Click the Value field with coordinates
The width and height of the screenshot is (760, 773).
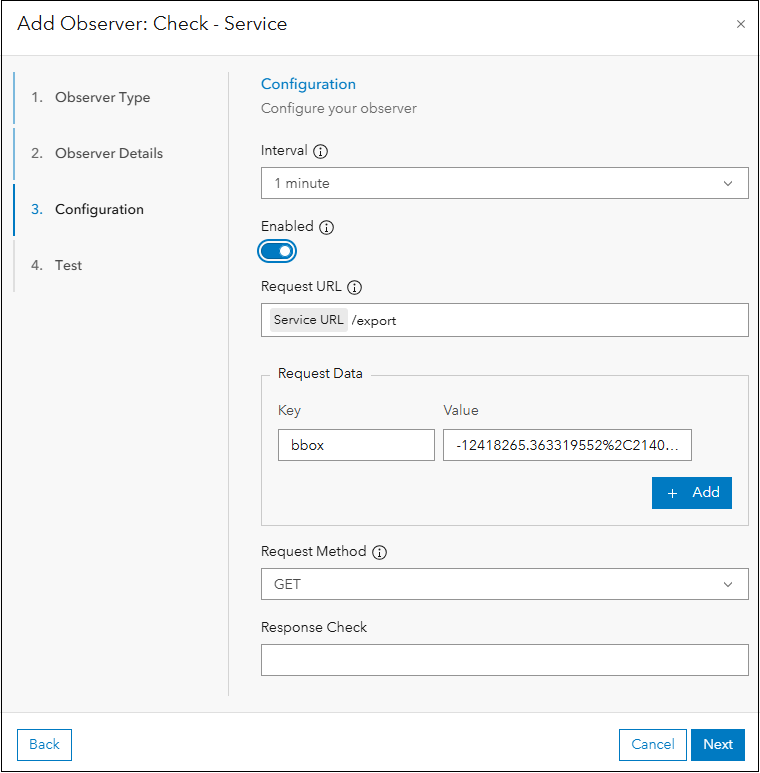click(x=568, y=446)
